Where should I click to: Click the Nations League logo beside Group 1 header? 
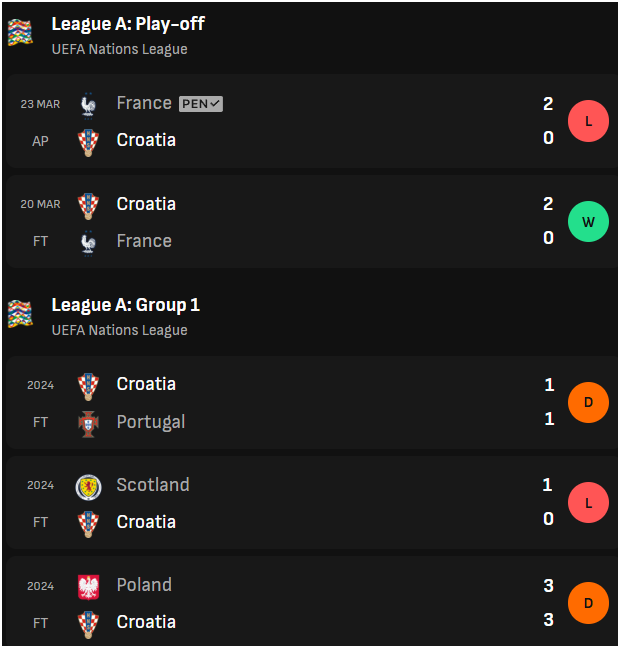click(x=20, y=314)
